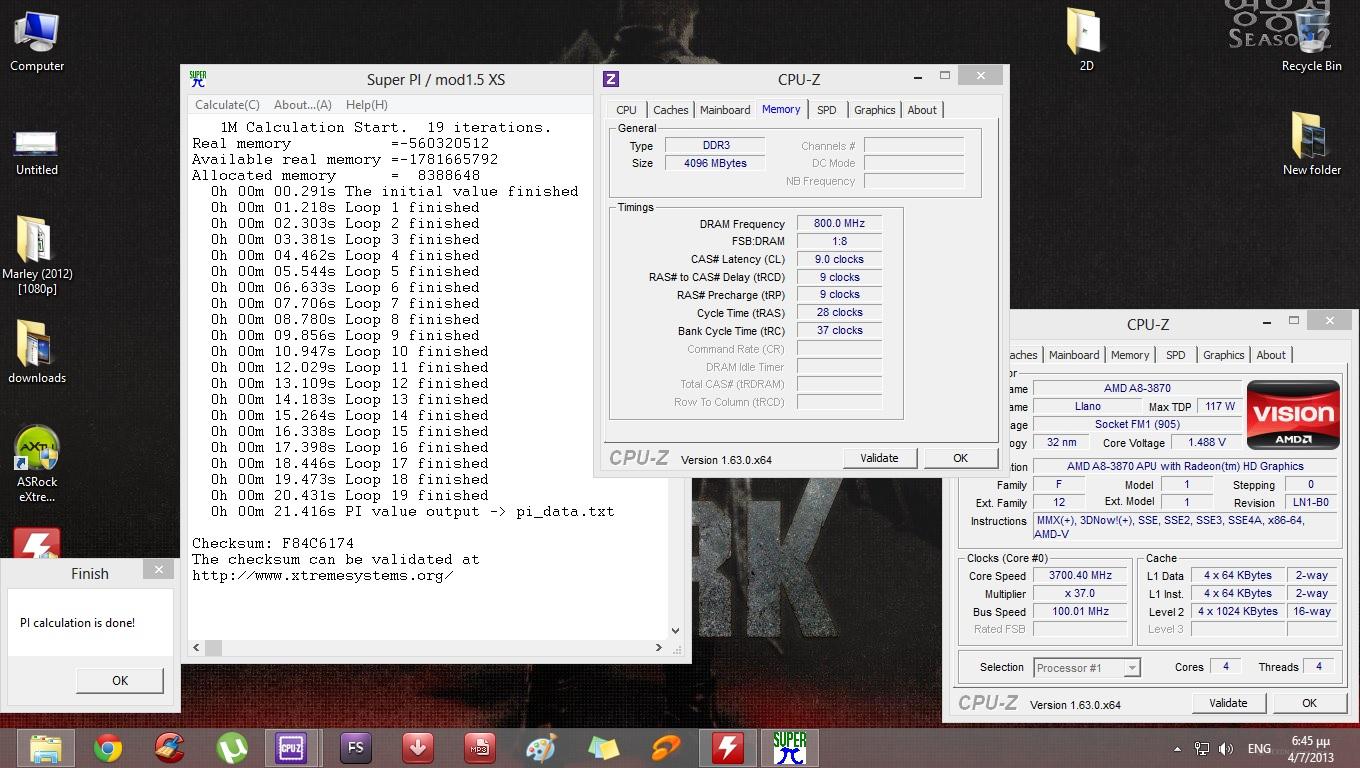Open File Explorer from the taskbar

coord(46,748)
